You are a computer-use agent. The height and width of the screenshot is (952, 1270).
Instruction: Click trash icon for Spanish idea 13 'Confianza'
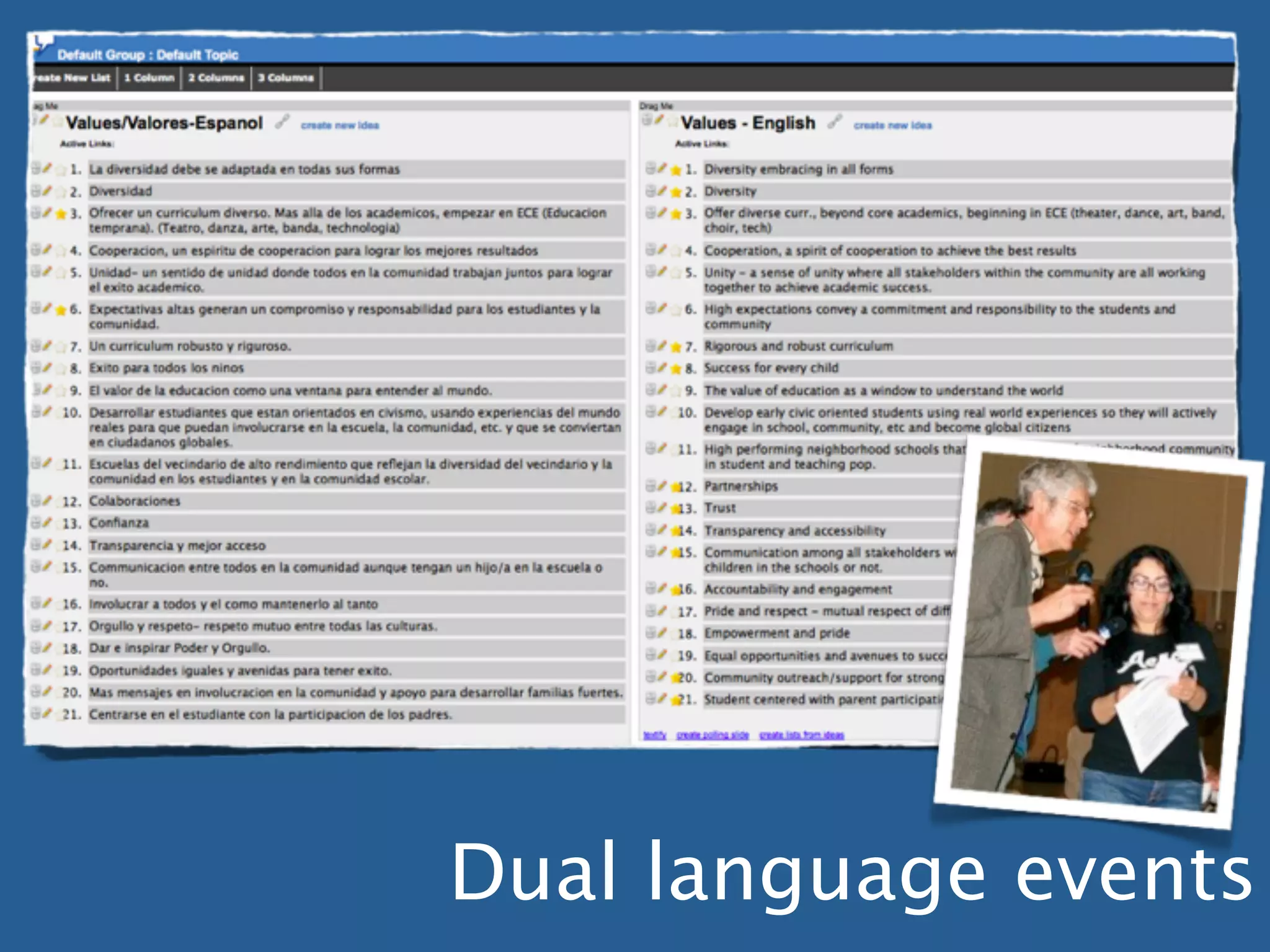[36, 522]
